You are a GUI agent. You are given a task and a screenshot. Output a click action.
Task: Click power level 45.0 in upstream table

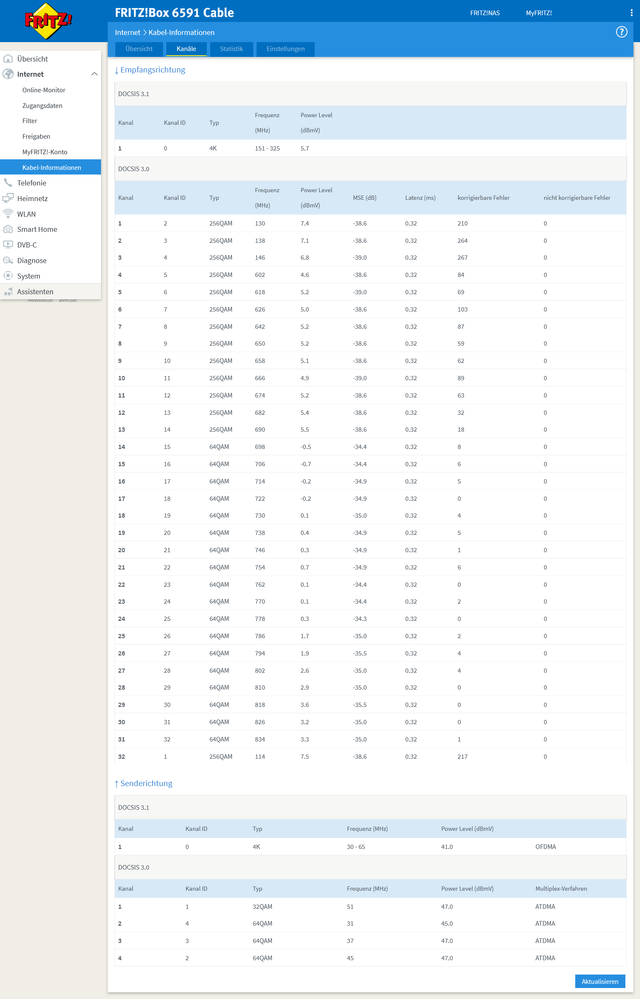[x=447, y=924]
